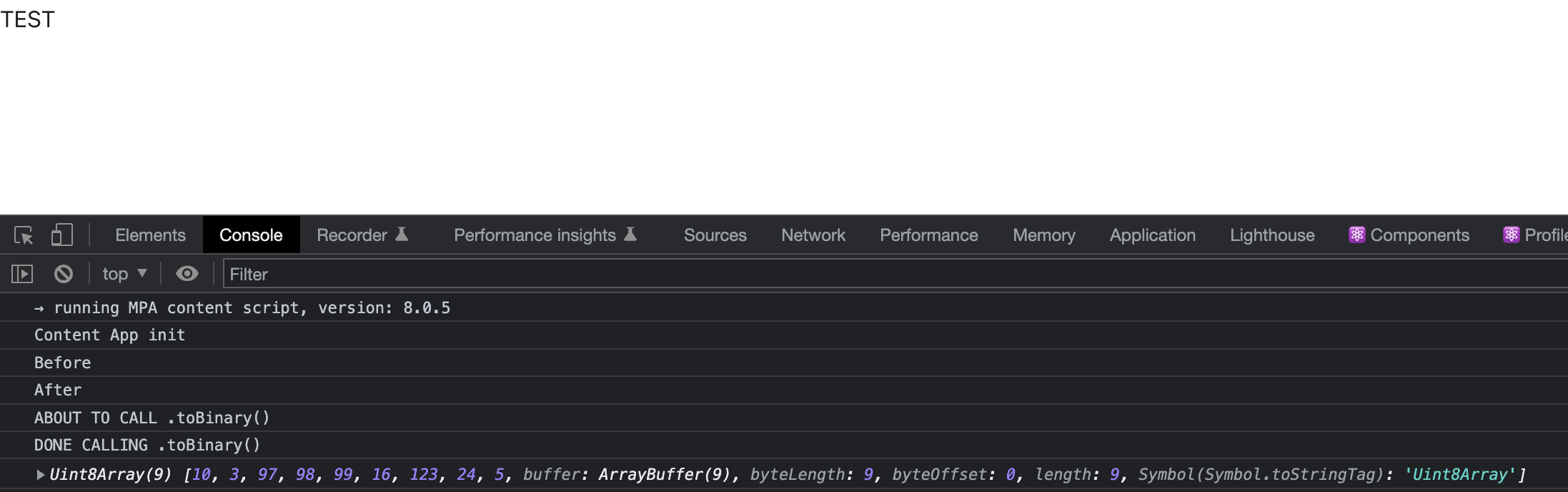Select the Sources tab

(x=715, y=235)
